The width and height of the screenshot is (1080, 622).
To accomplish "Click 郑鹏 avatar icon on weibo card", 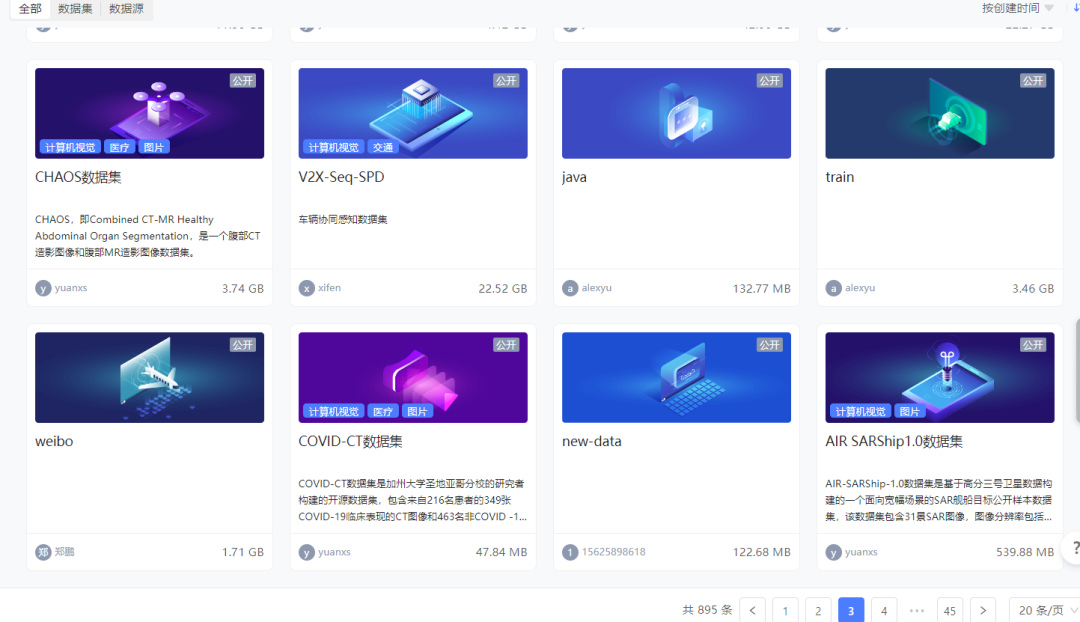I will click(x=43, y=552).
